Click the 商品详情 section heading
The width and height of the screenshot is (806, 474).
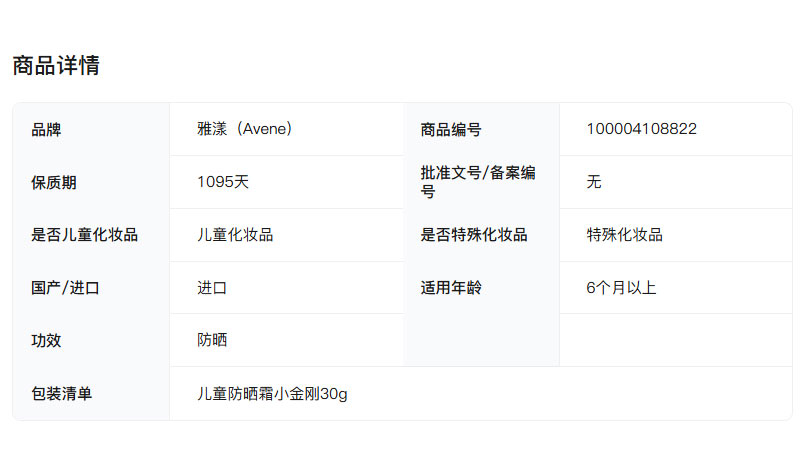[56, 66]
